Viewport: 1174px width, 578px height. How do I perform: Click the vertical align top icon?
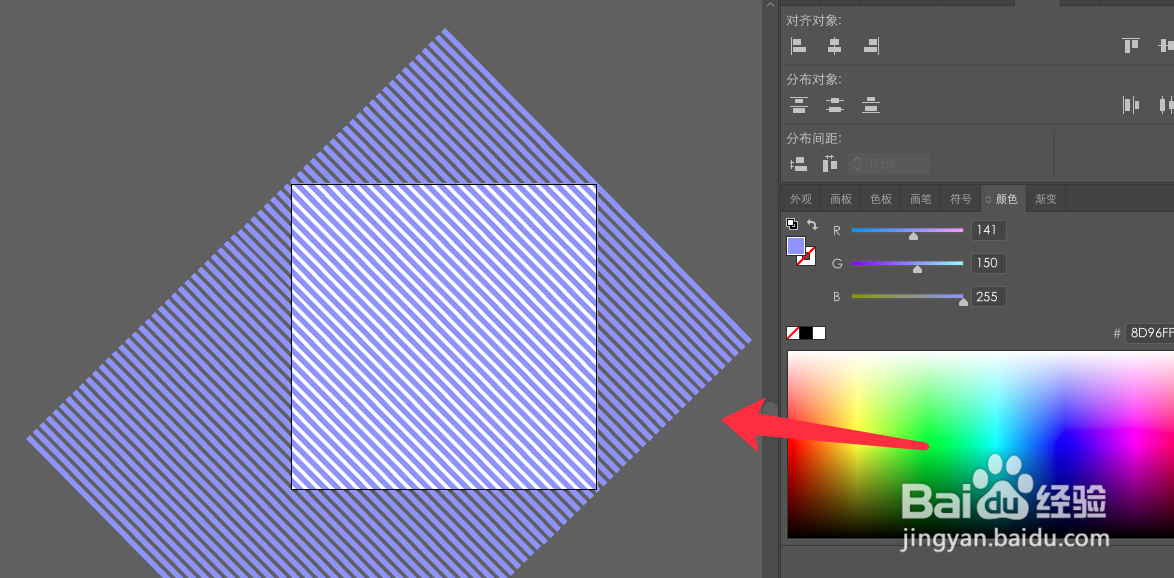pos(1131,46)
